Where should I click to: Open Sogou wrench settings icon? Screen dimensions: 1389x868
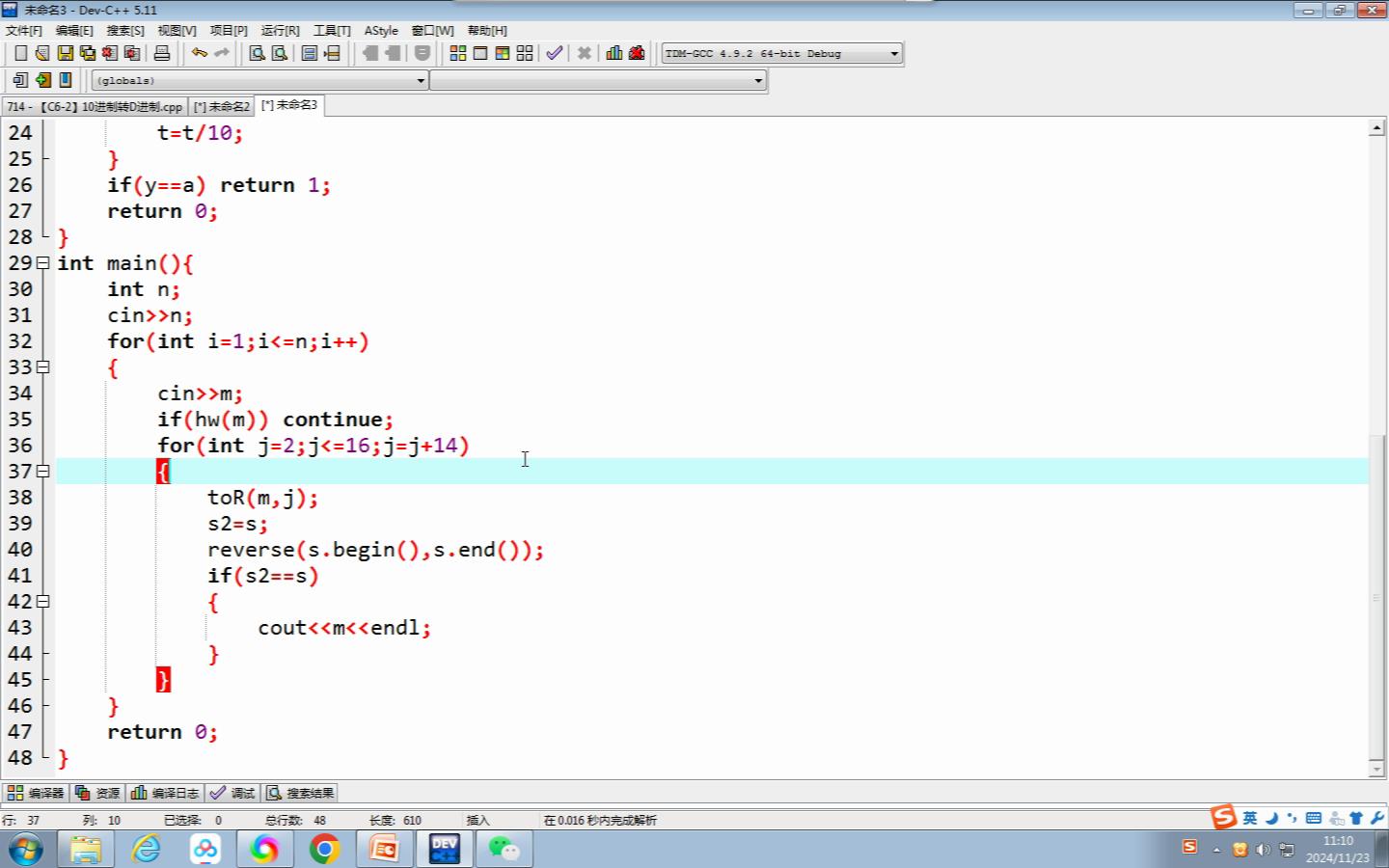[x=1377, y=818]
